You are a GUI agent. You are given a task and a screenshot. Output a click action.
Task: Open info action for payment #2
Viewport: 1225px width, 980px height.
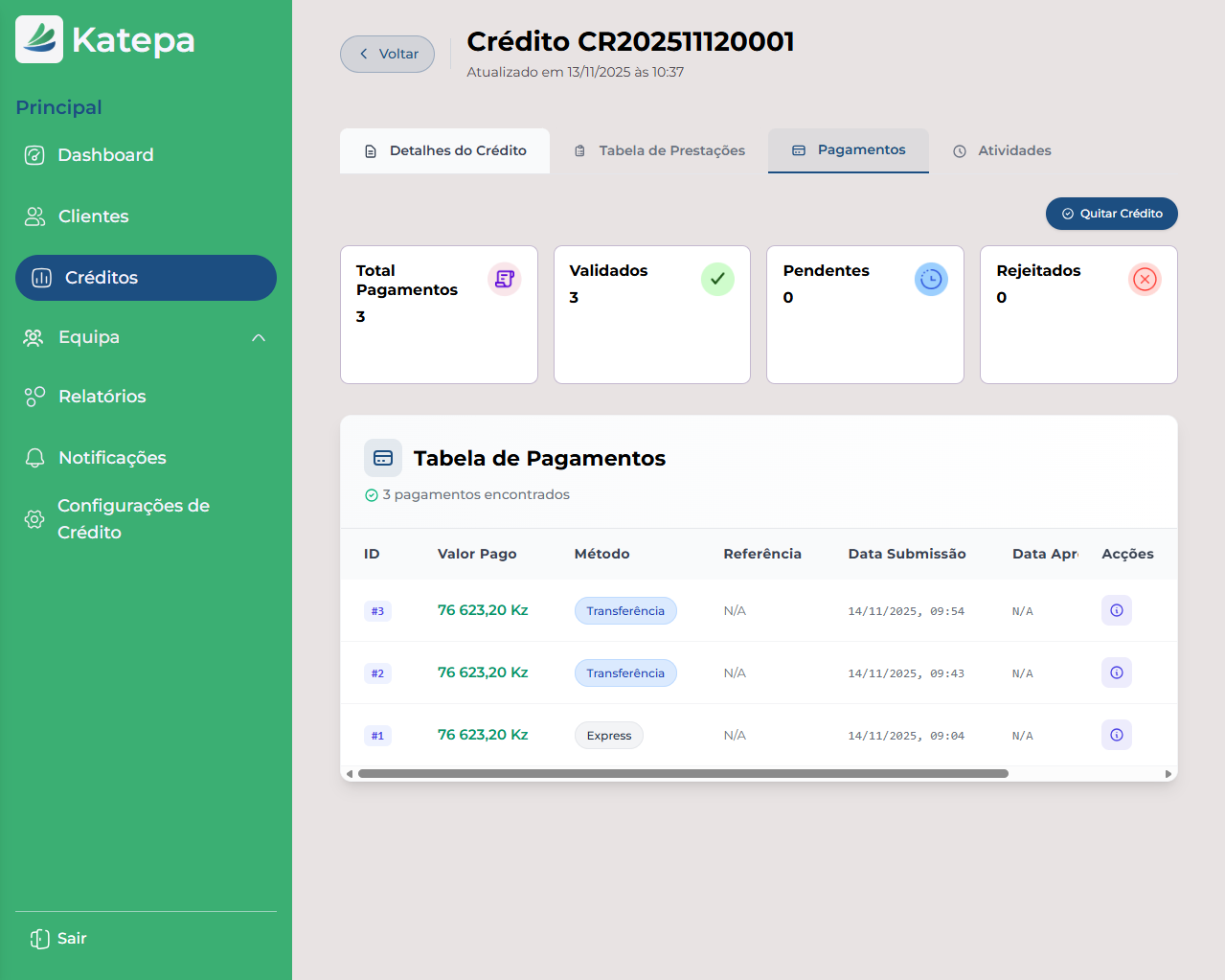tap(1116, 672)
